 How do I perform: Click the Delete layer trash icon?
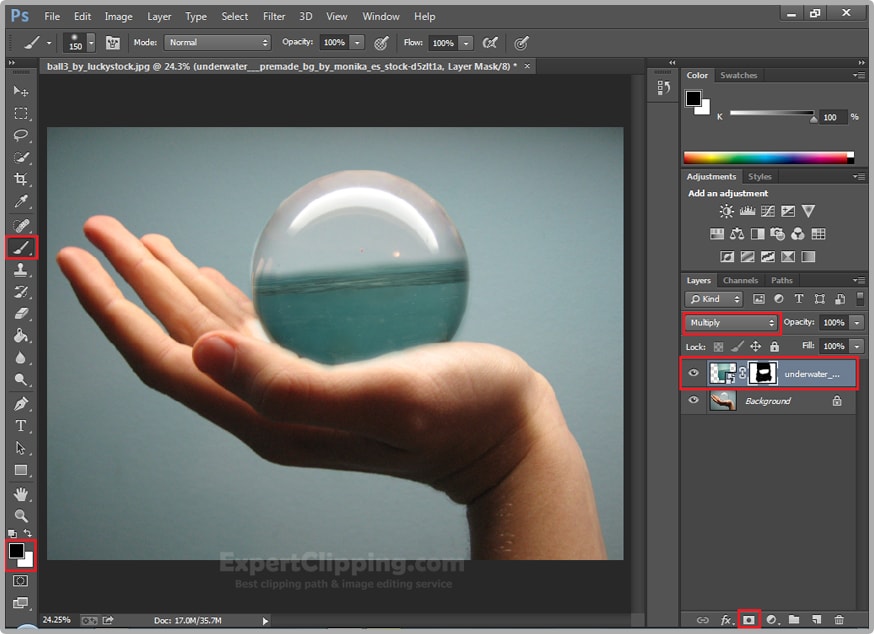[839, 620]
